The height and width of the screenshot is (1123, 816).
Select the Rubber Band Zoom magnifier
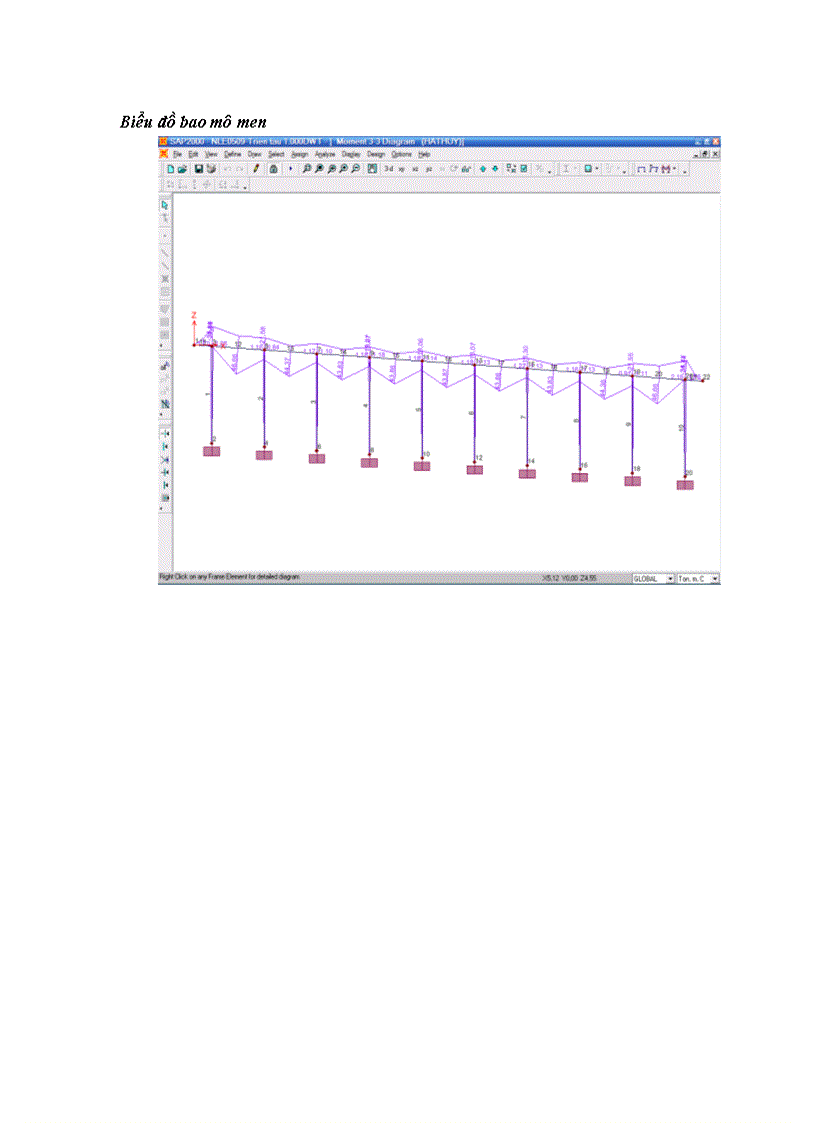[x=306, y=169]
